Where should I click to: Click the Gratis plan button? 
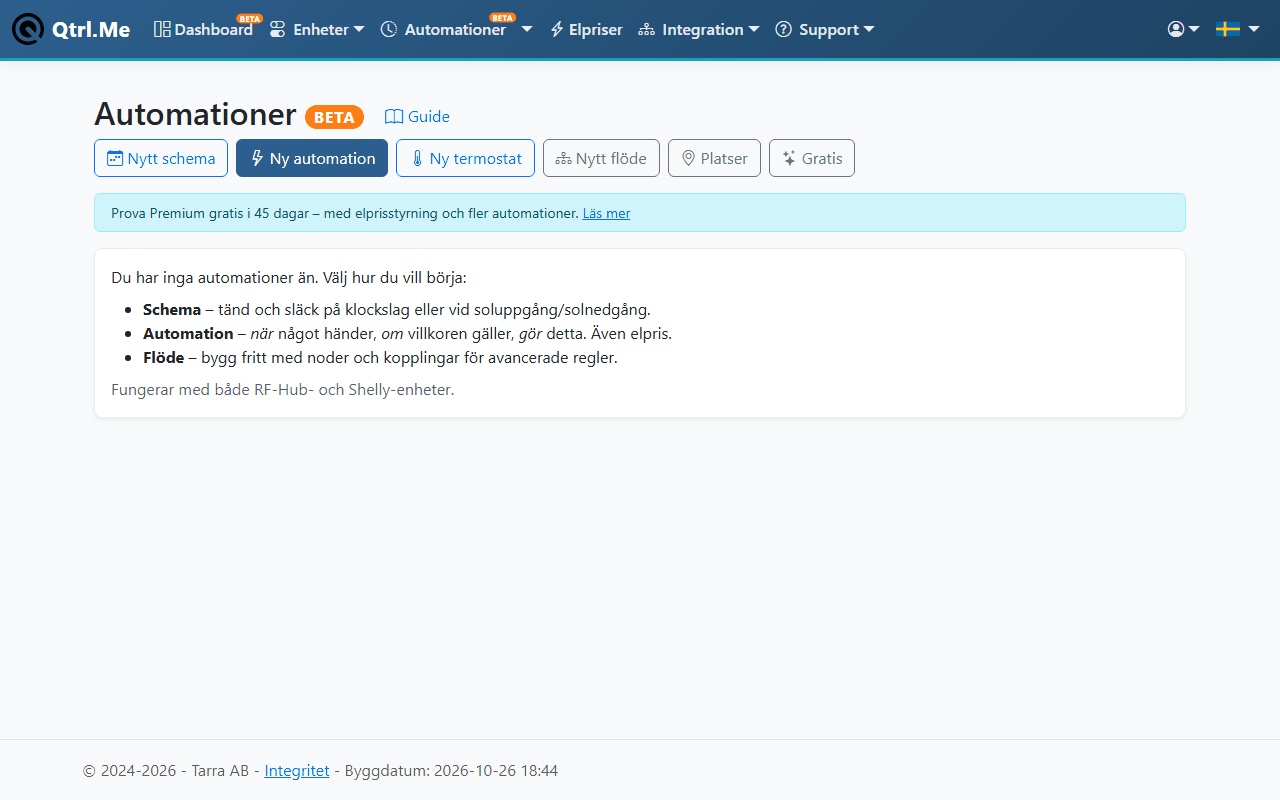click(812, 158)
